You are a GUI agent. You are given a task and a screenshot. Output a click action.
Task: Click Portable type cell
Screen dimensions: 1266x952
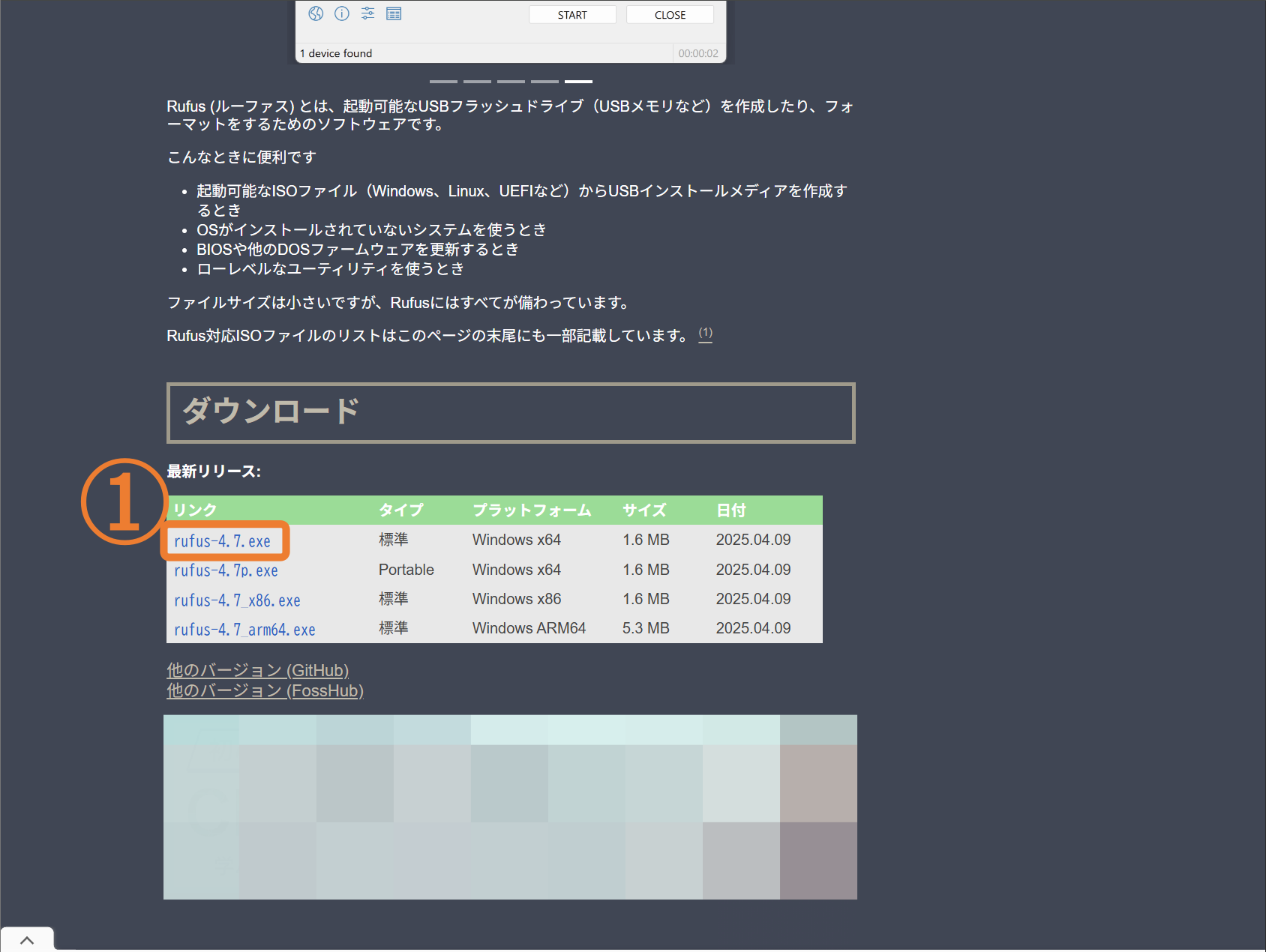coord(406,570)
